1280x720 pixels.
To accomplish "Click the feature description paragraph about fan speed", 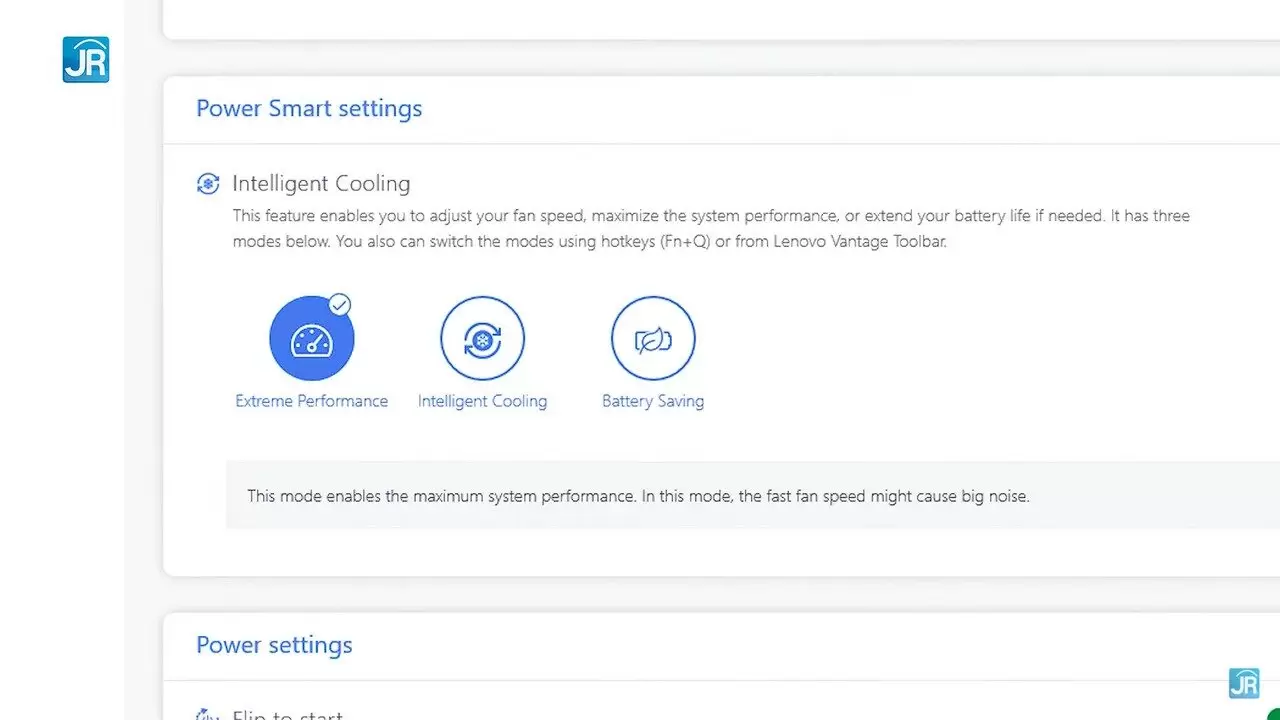I will (x=710, y=216).
